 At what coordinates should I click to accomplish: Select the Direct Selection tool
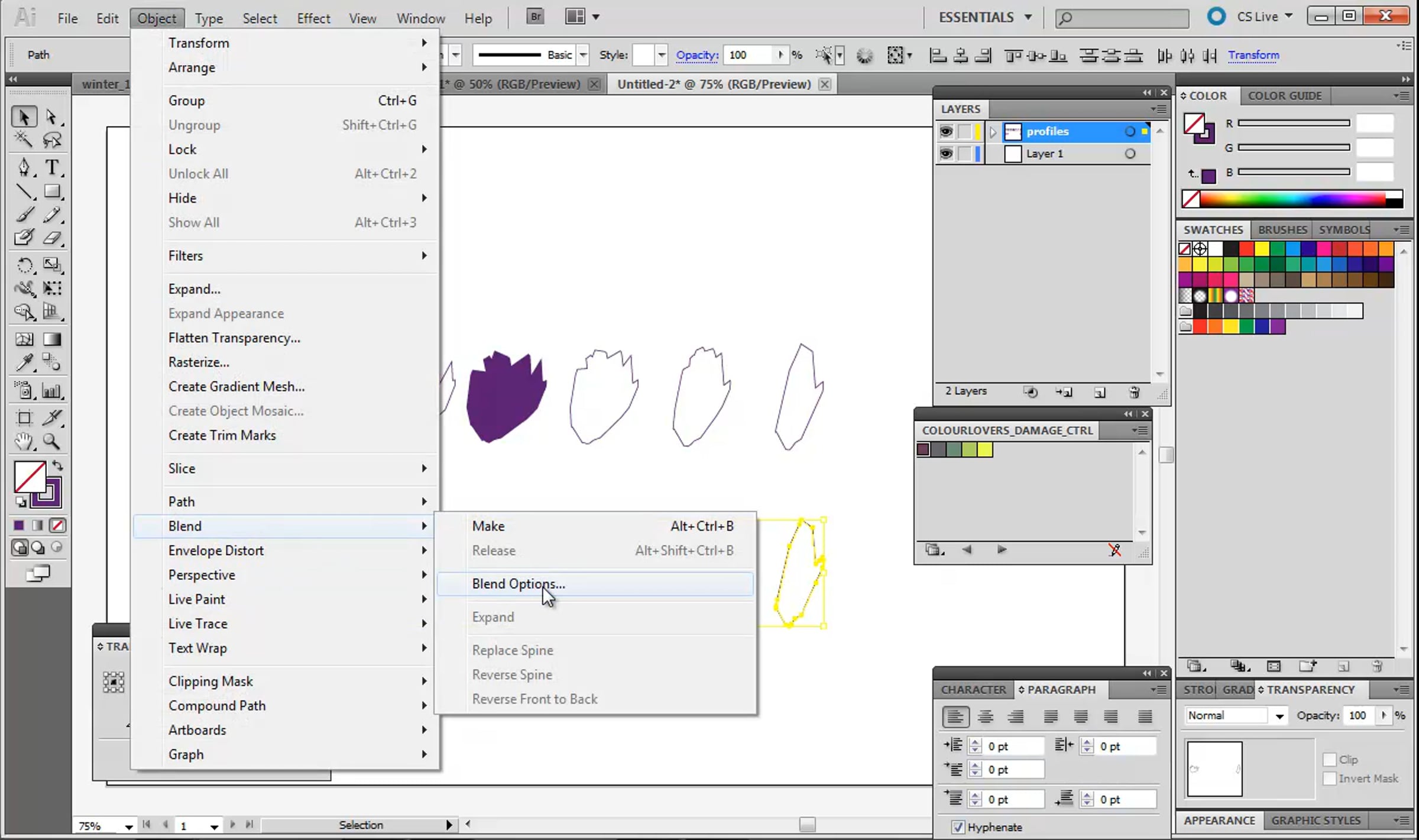(52, 117)
